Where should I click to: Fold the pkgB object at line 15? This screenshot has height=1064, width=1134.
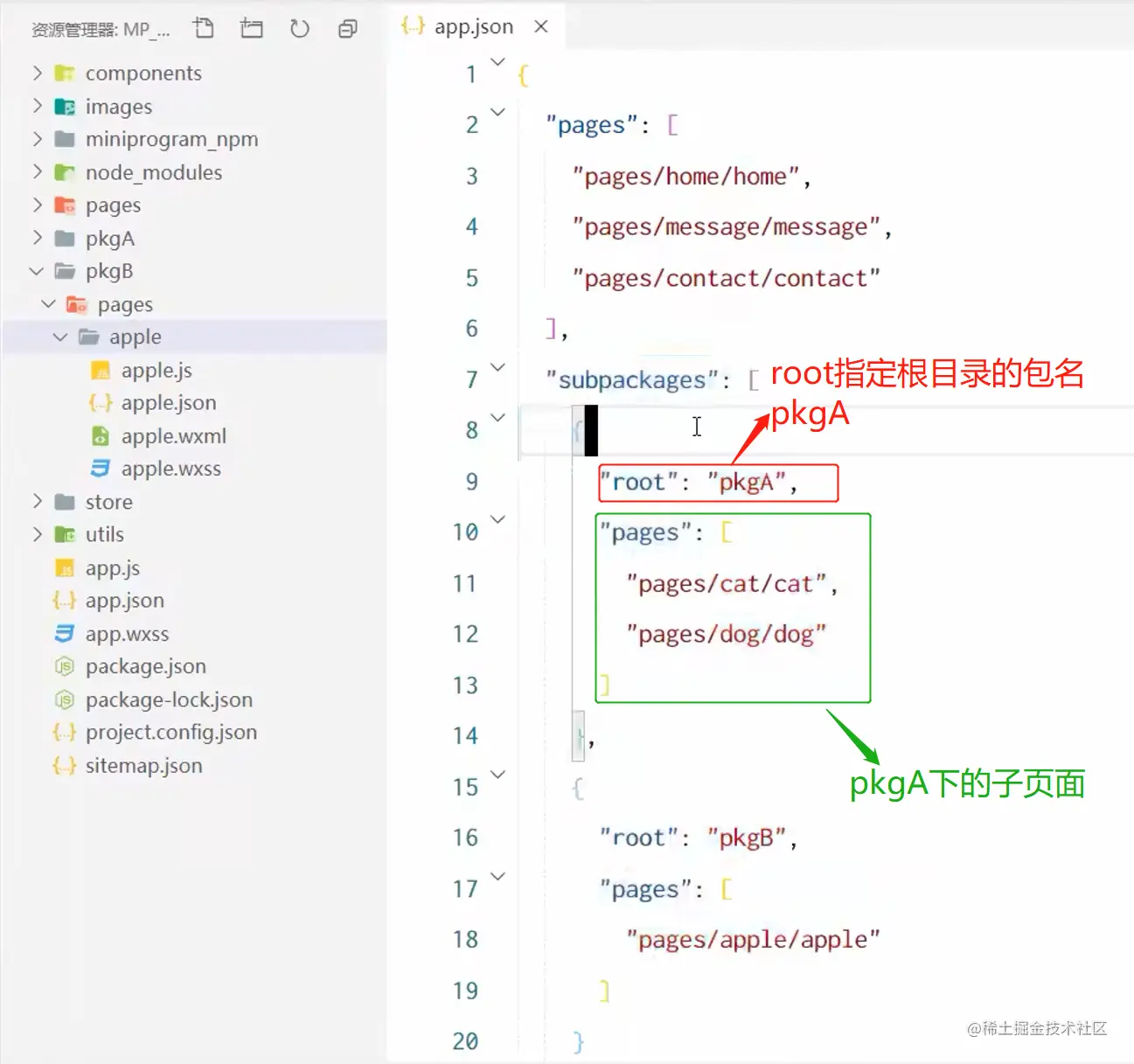pyautogui.click(x=497, y=775)
